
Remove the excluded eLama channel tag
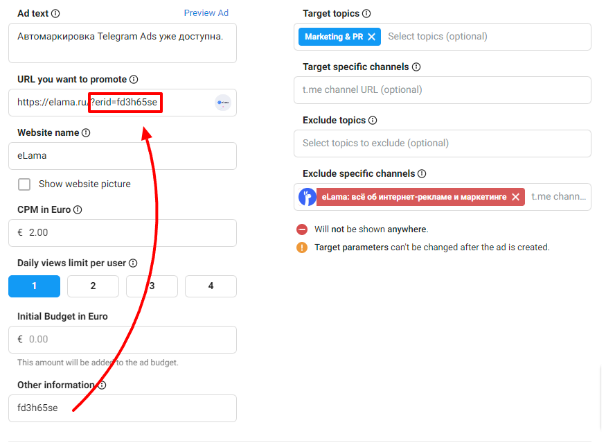516,197
